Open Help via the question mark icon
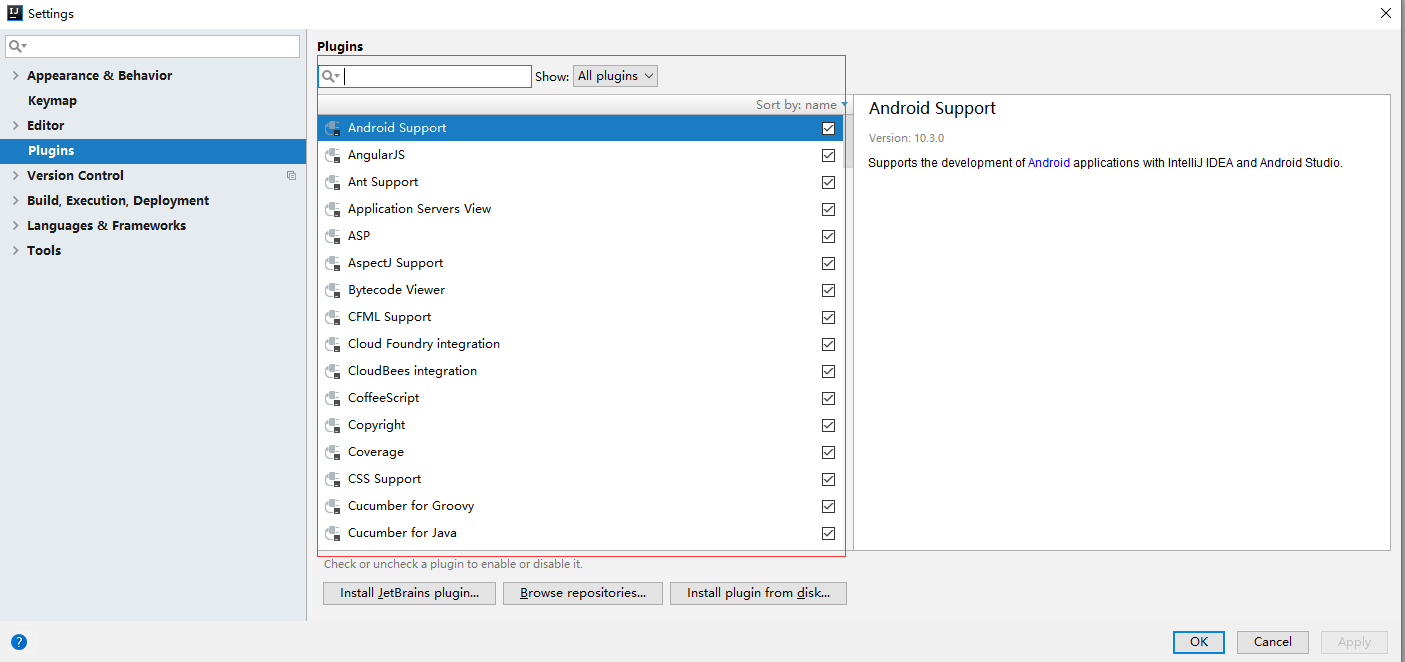 coord(19,641)
